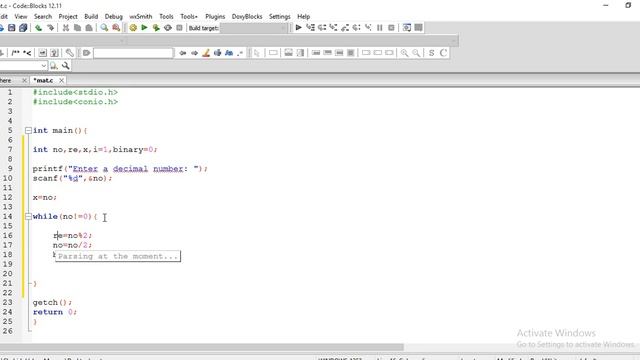
Task: Click the S toolbar icon
Action: (x=431, y=53)
